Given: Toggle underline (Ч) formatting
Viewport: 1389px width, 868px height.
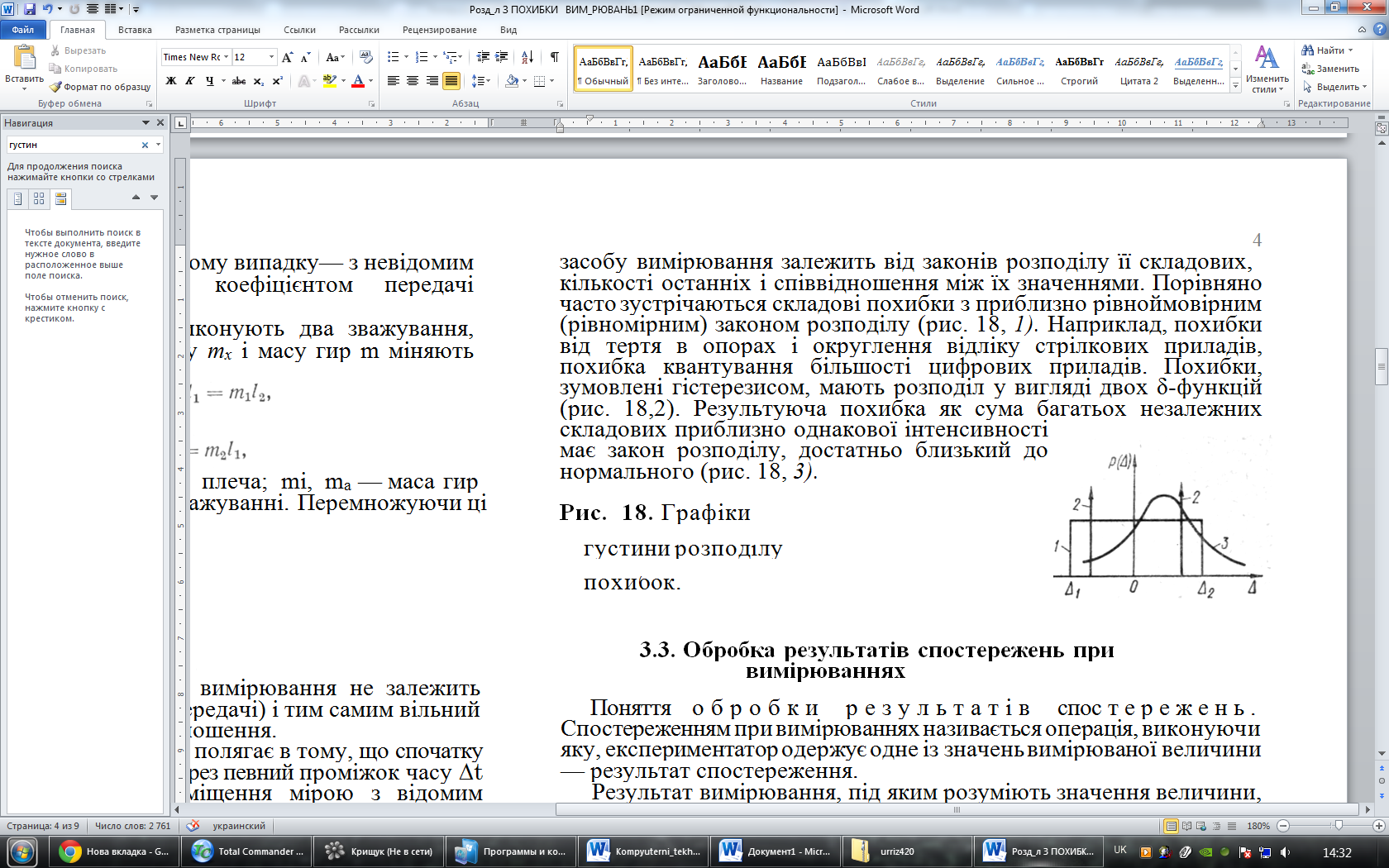Looking at the screenshot, I should 210,81.
